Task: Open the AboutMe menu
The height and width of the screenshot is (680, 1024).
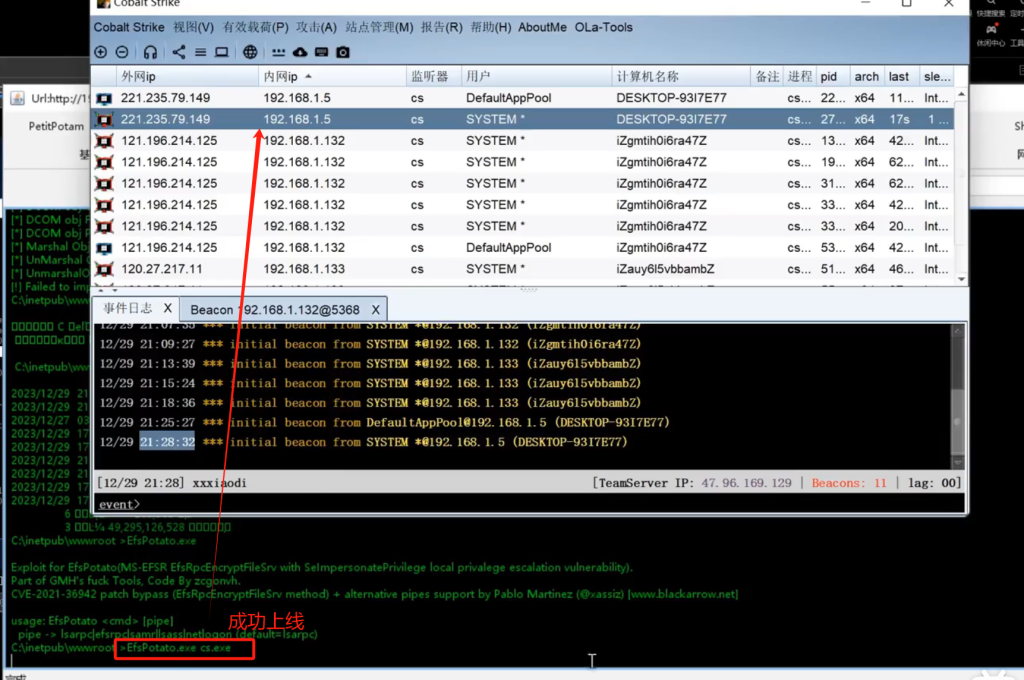Action: coord(543,27)
